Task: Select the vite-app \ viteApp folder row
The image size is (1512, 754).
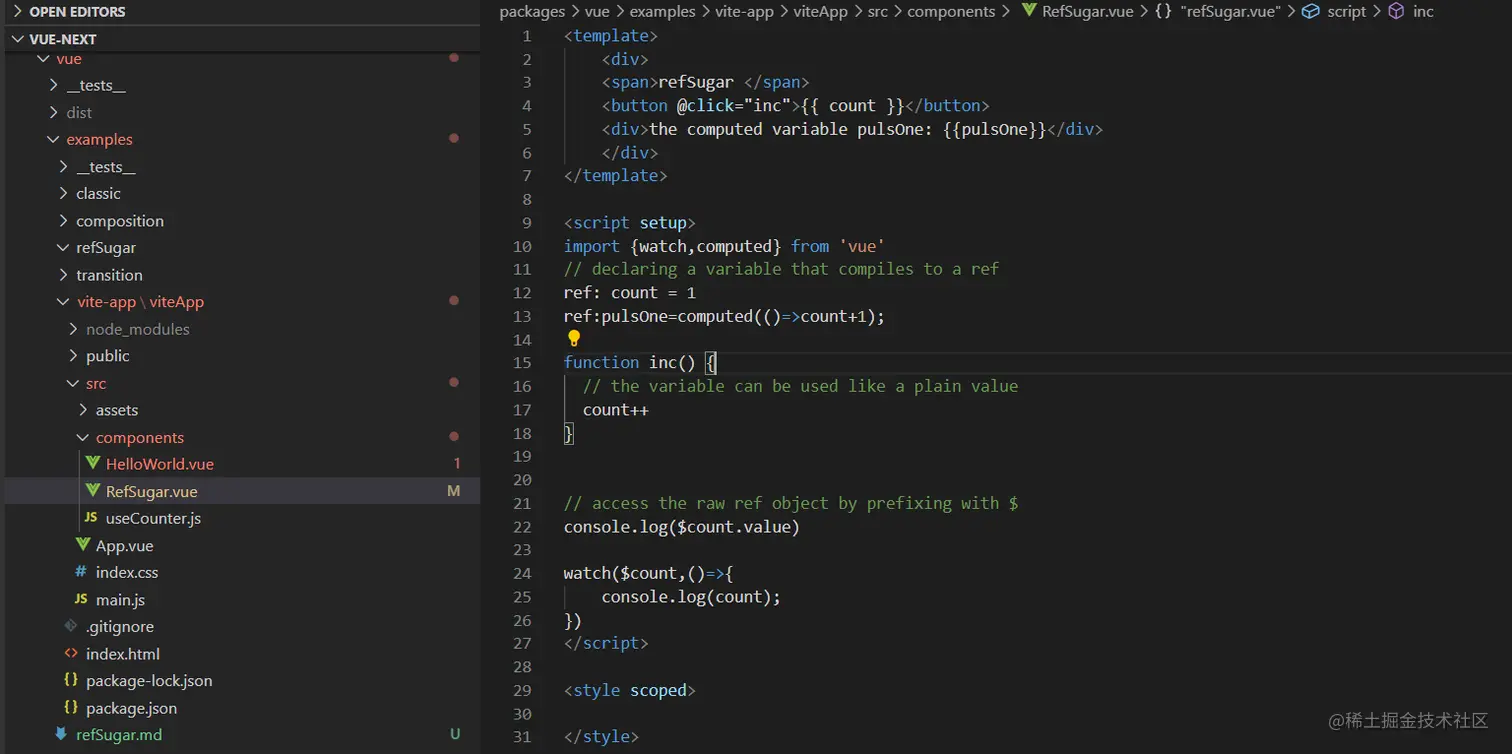Action: [242, 301]
